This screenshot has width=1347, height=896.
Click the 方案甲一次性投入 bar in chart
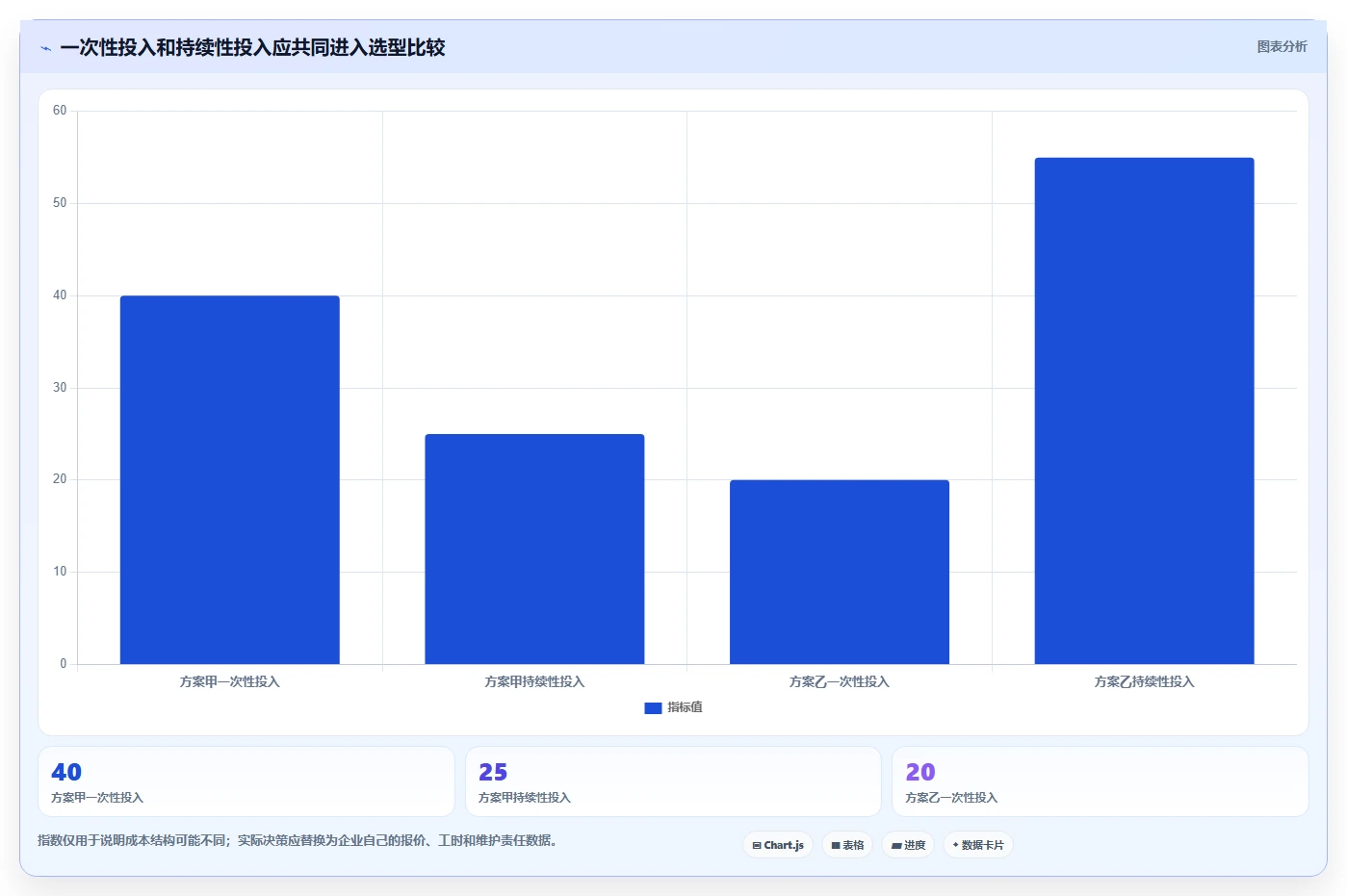pos(229,479)
